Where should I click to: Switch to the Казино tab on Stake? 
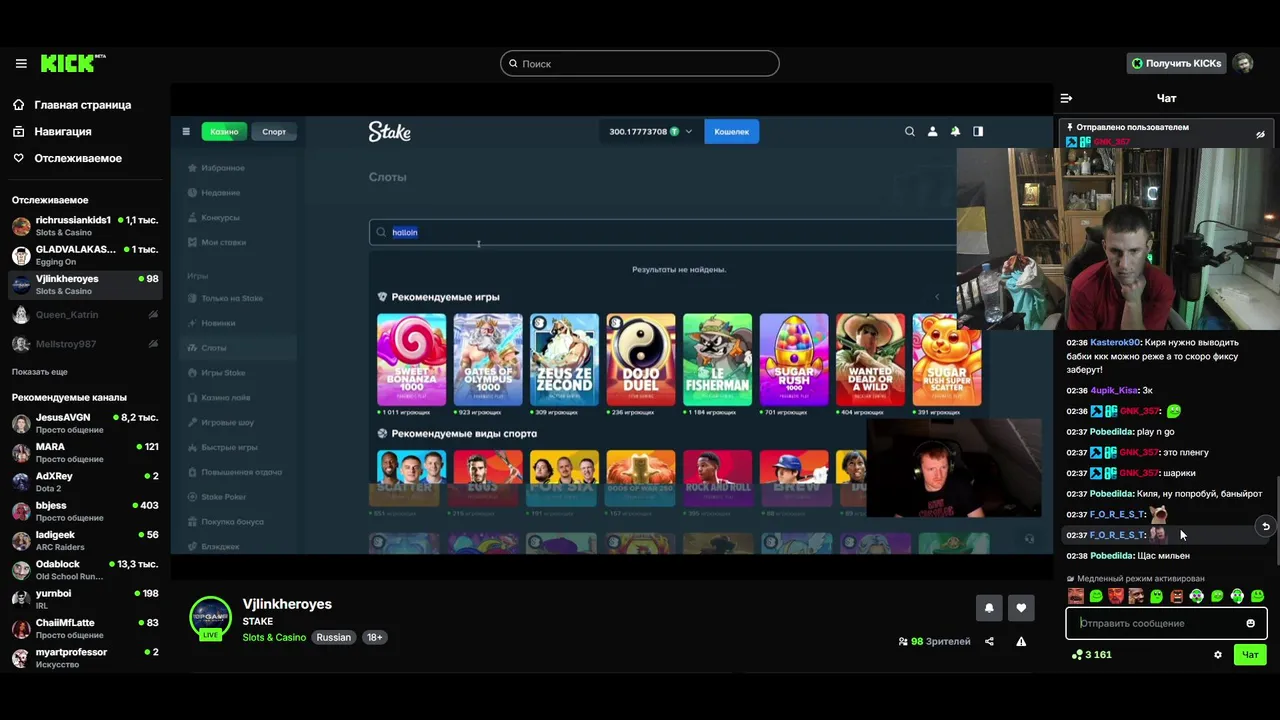pyautogui.click(x=224, y=131)
